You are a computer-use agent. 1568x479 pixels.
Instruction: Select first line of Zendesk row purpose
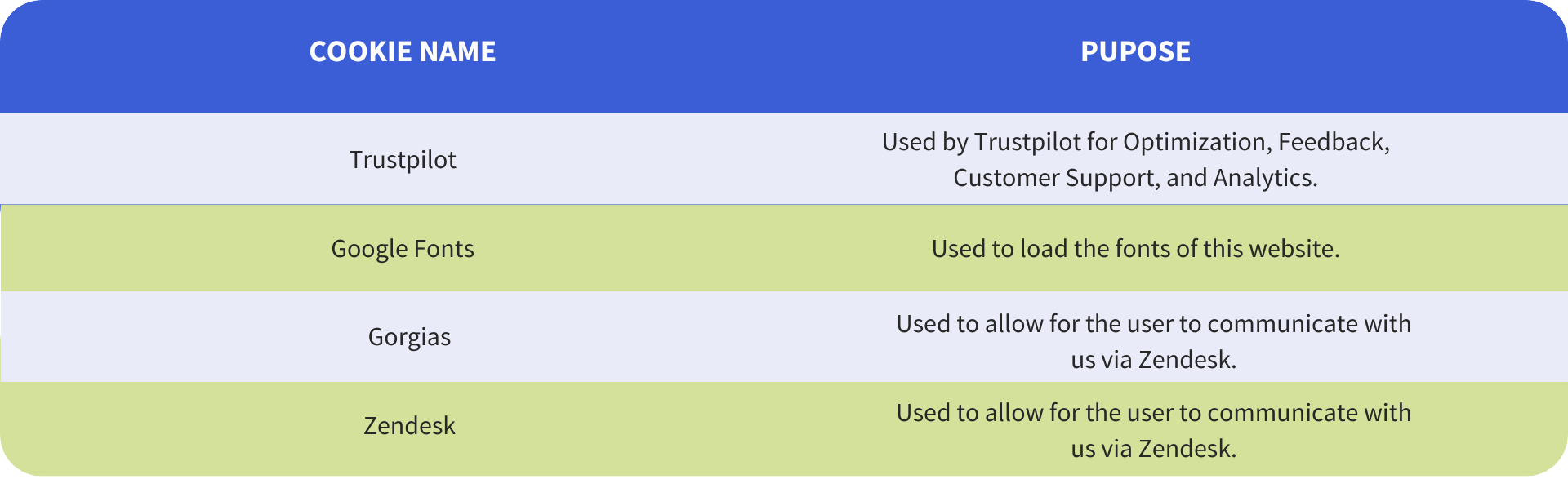[1154, 413]
